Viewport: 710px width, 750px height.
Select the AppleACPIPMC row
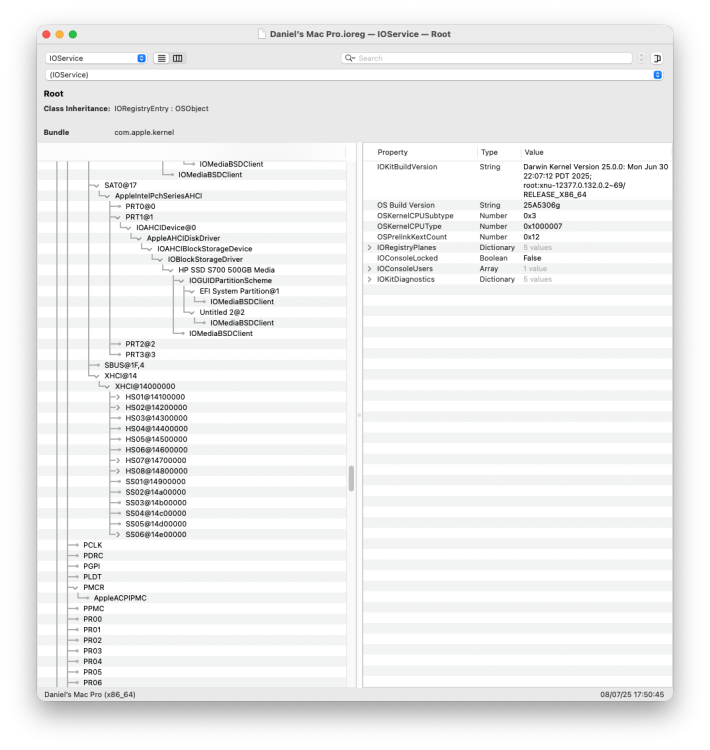(x=192, y=598)
